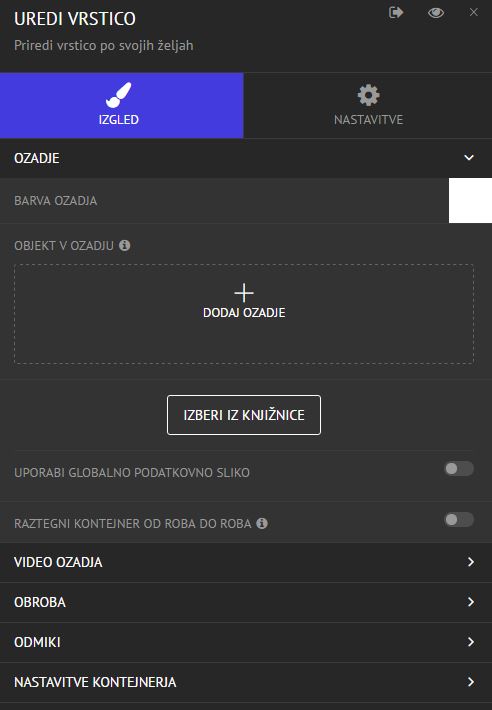Select the Izgled tab
The image size is (492, 710).
122,106
